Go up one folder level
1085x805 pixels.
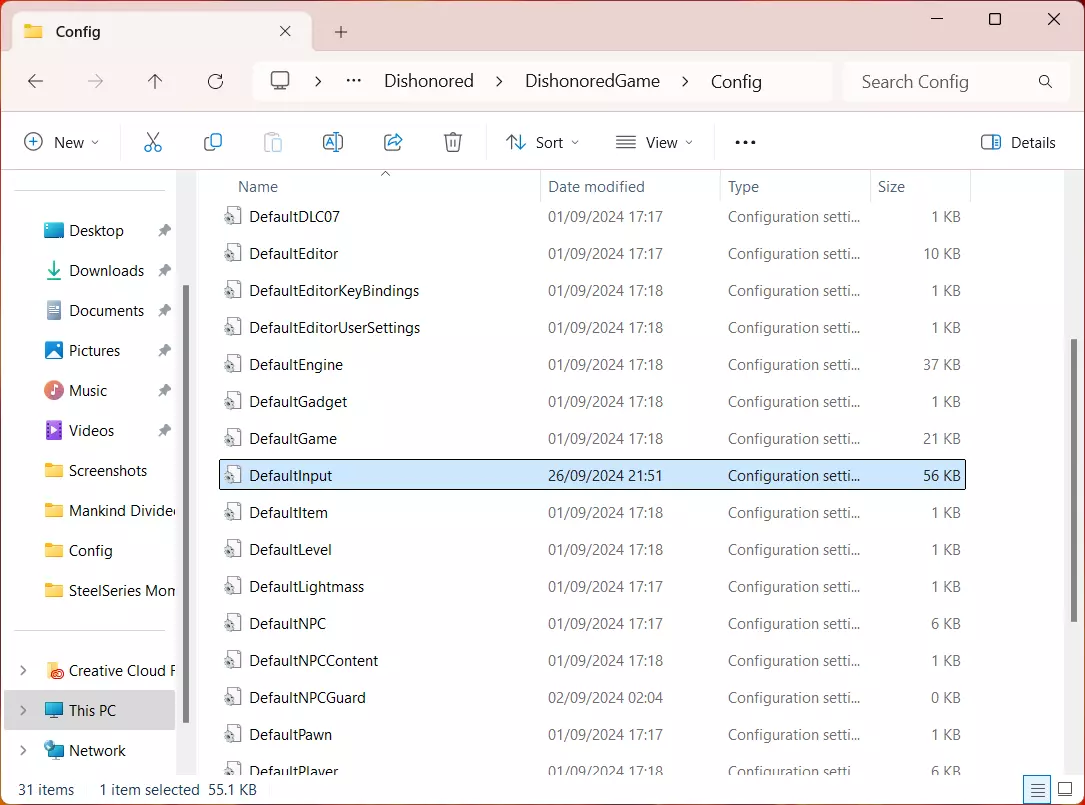coord(155,82)
